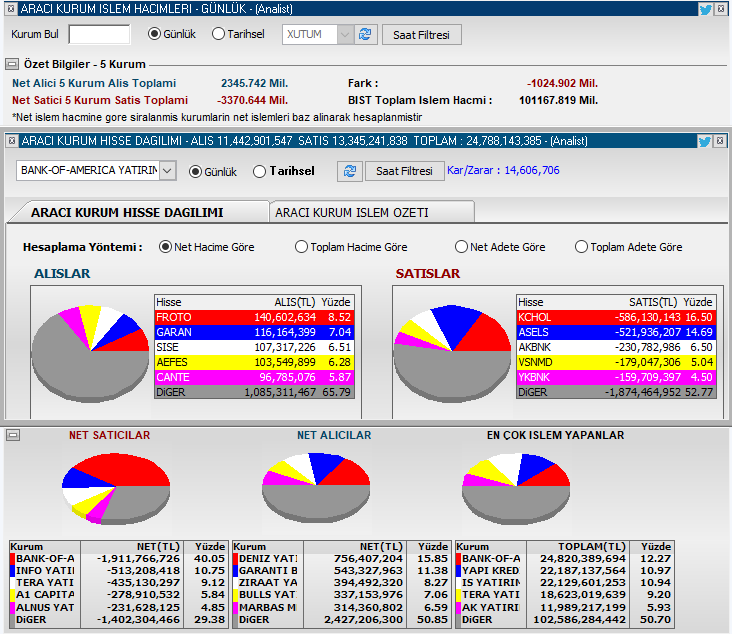Viewport: 732px width, 634px height.
Task: Click Saat Filtresi button in lower panel
Action: (x=404, y=171)
